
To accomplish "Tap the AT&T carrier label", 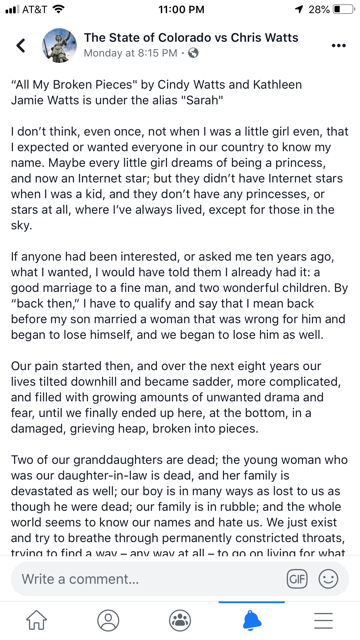I will coord(34,9).
